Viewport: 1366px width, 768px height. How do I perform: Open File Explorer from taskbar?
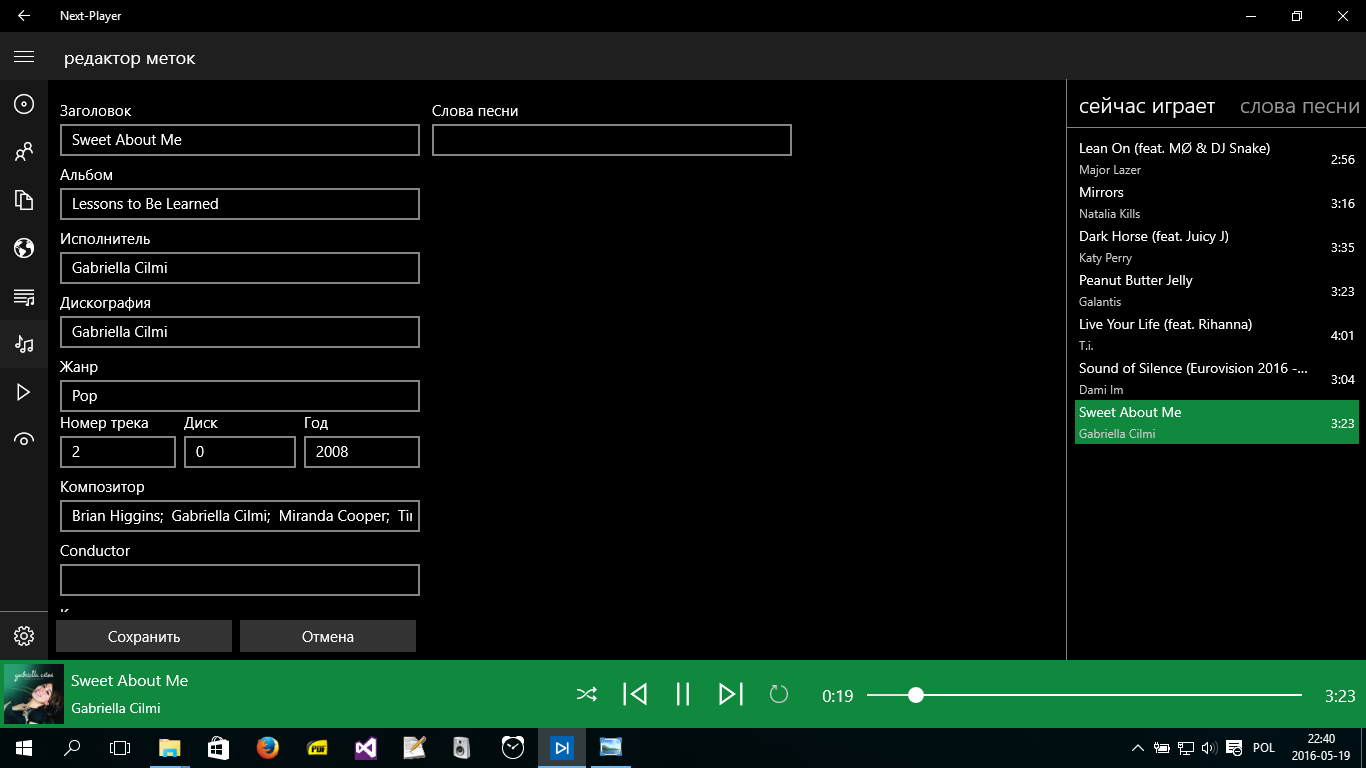[170, 747]
